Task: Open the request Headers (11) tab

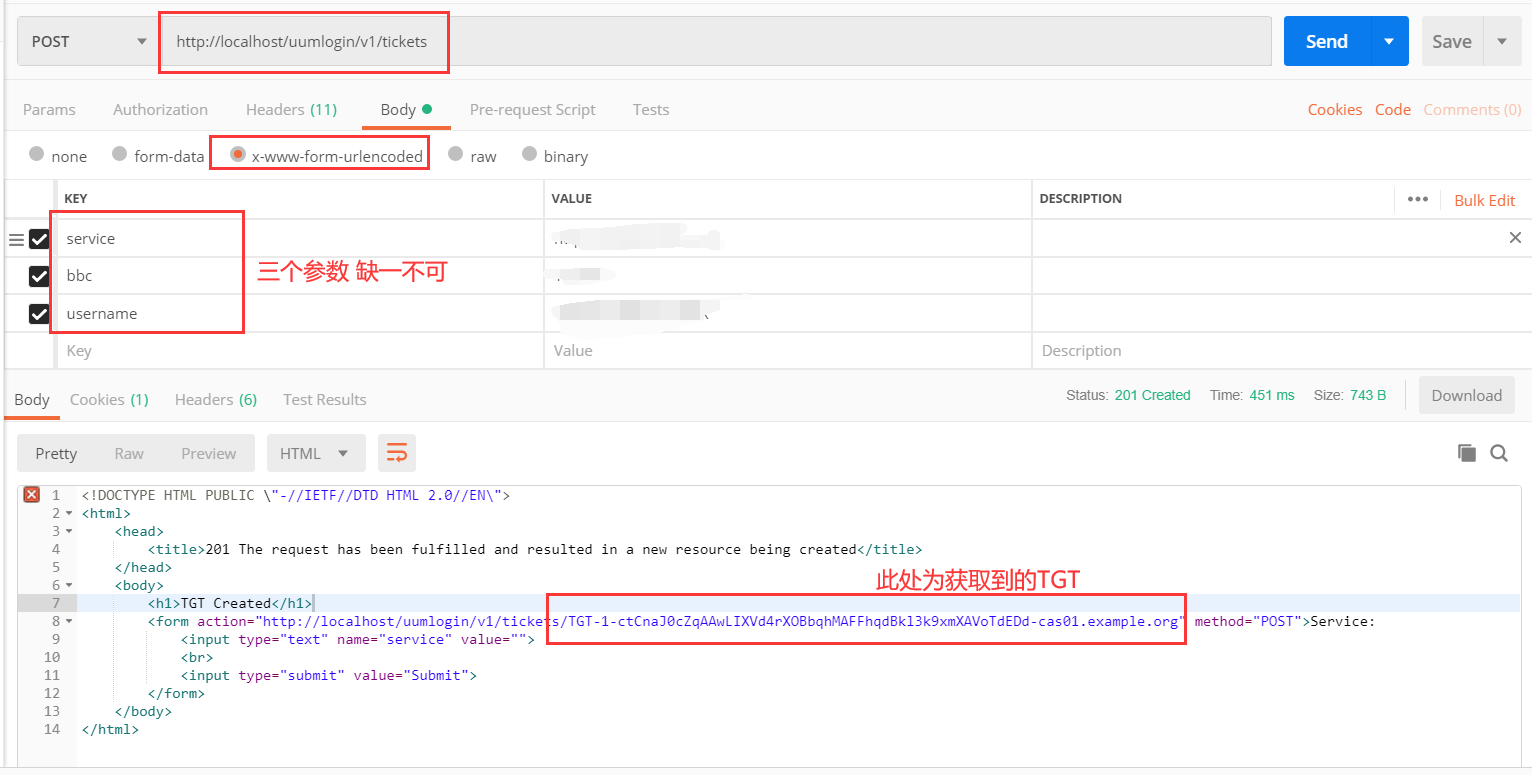Action: coord(291,109)
